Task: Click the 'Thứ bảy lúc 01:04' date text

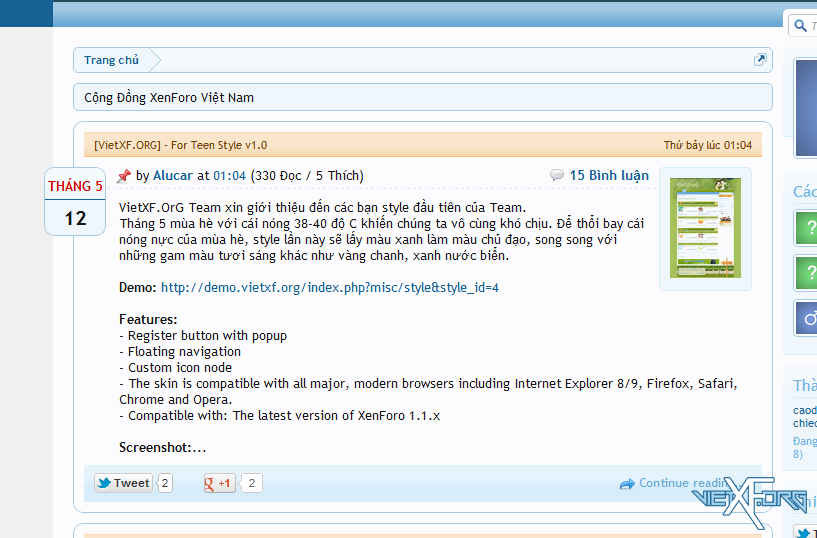Action: click(x=708, y=145)
